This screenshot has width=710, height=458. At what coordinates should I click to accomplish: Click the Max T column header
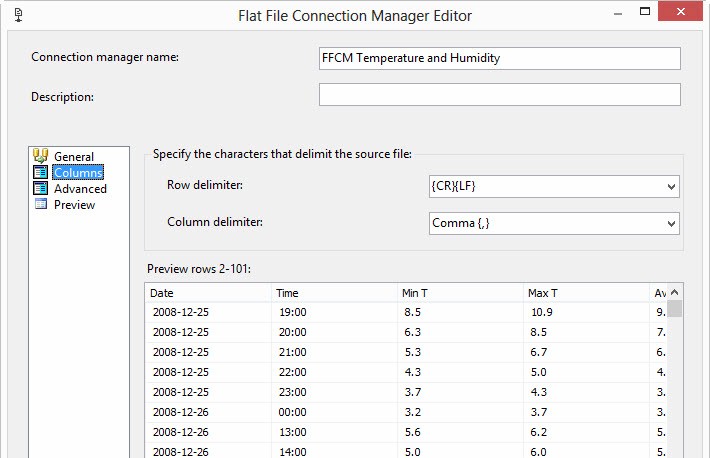click(x=586, y=293)
